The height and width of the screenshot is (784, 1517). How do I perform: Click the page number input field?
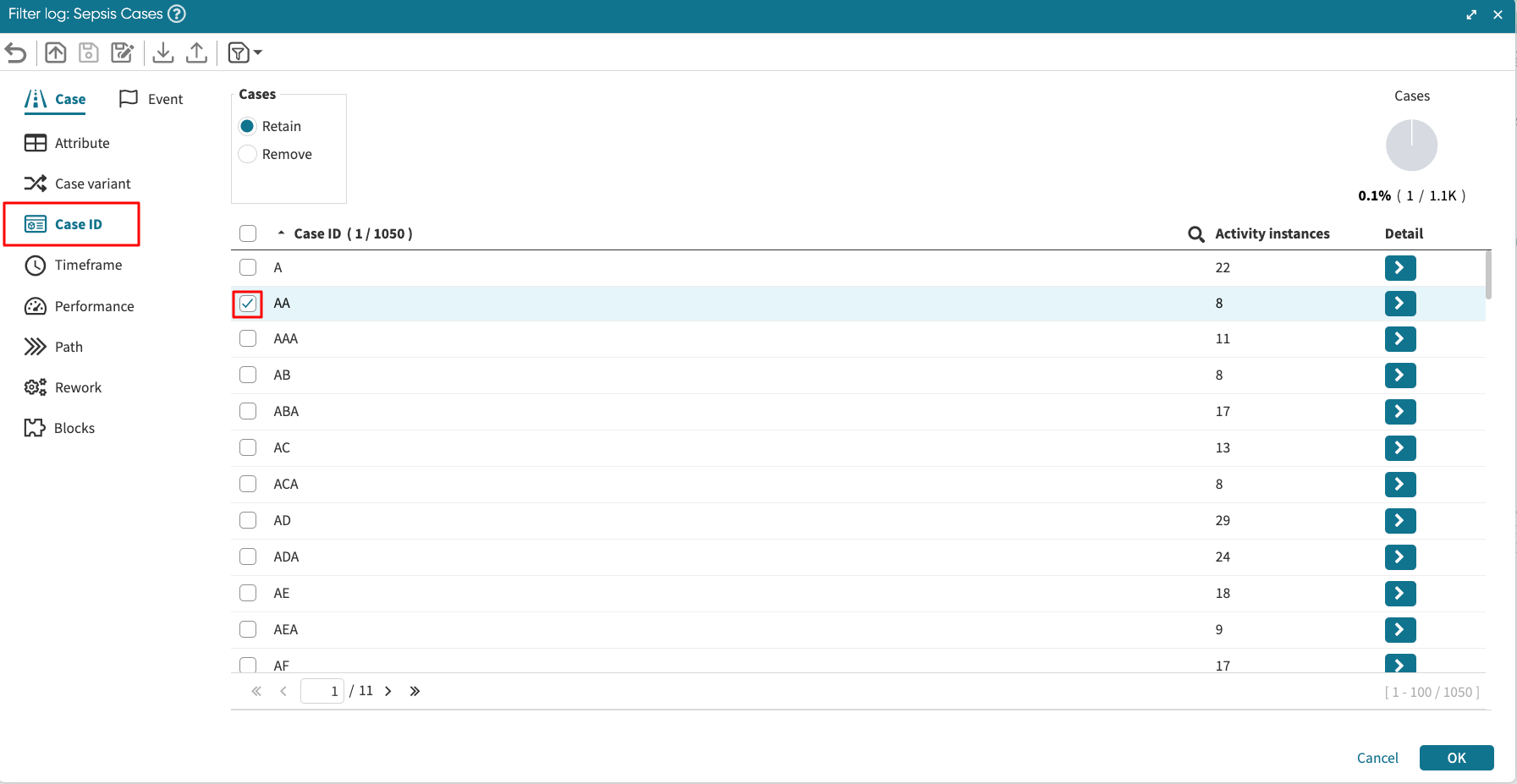pyautogui.click(x=322, y=691)
